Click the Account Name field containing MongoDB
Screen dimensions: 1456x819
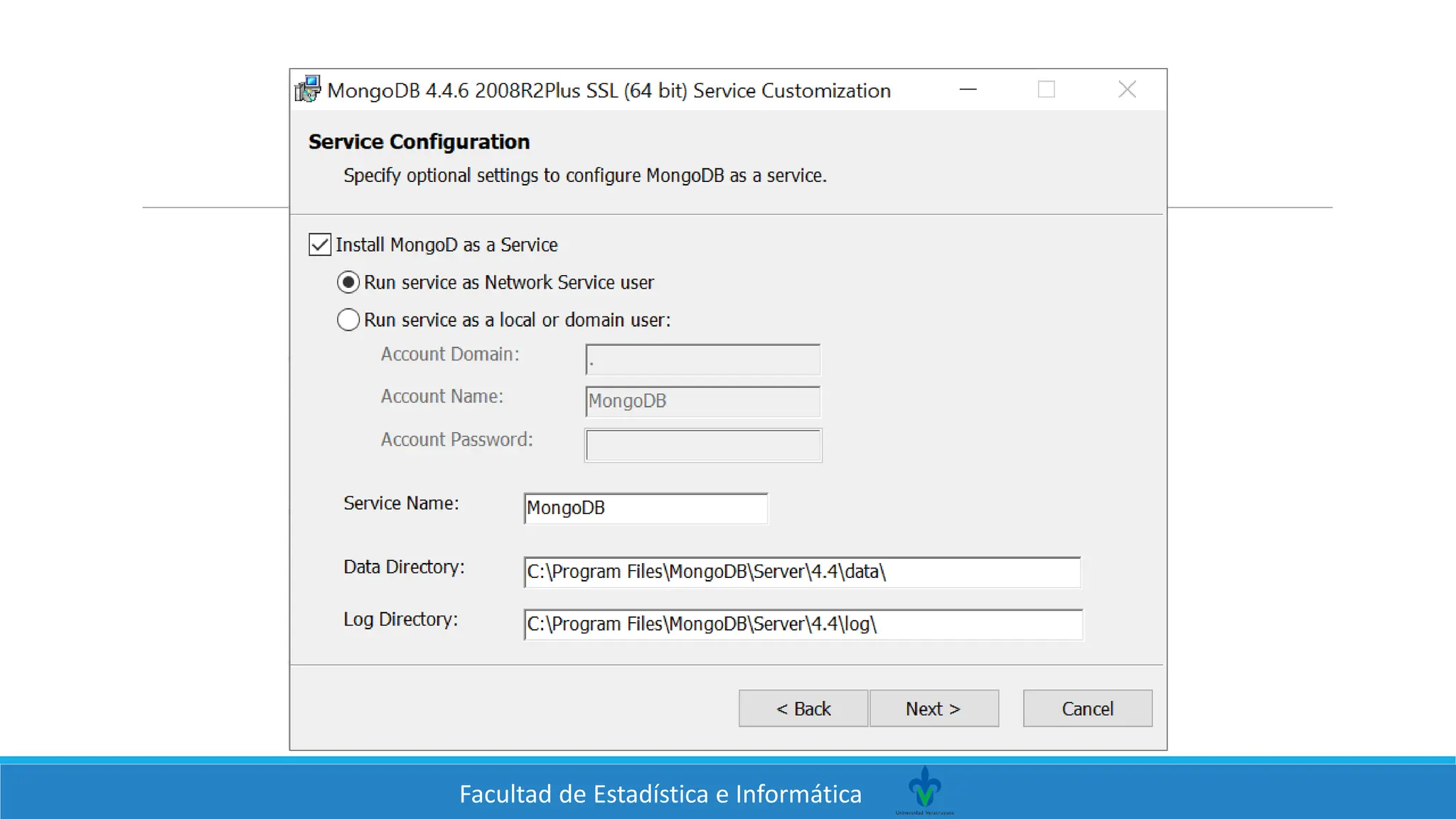tap(702, 402)
